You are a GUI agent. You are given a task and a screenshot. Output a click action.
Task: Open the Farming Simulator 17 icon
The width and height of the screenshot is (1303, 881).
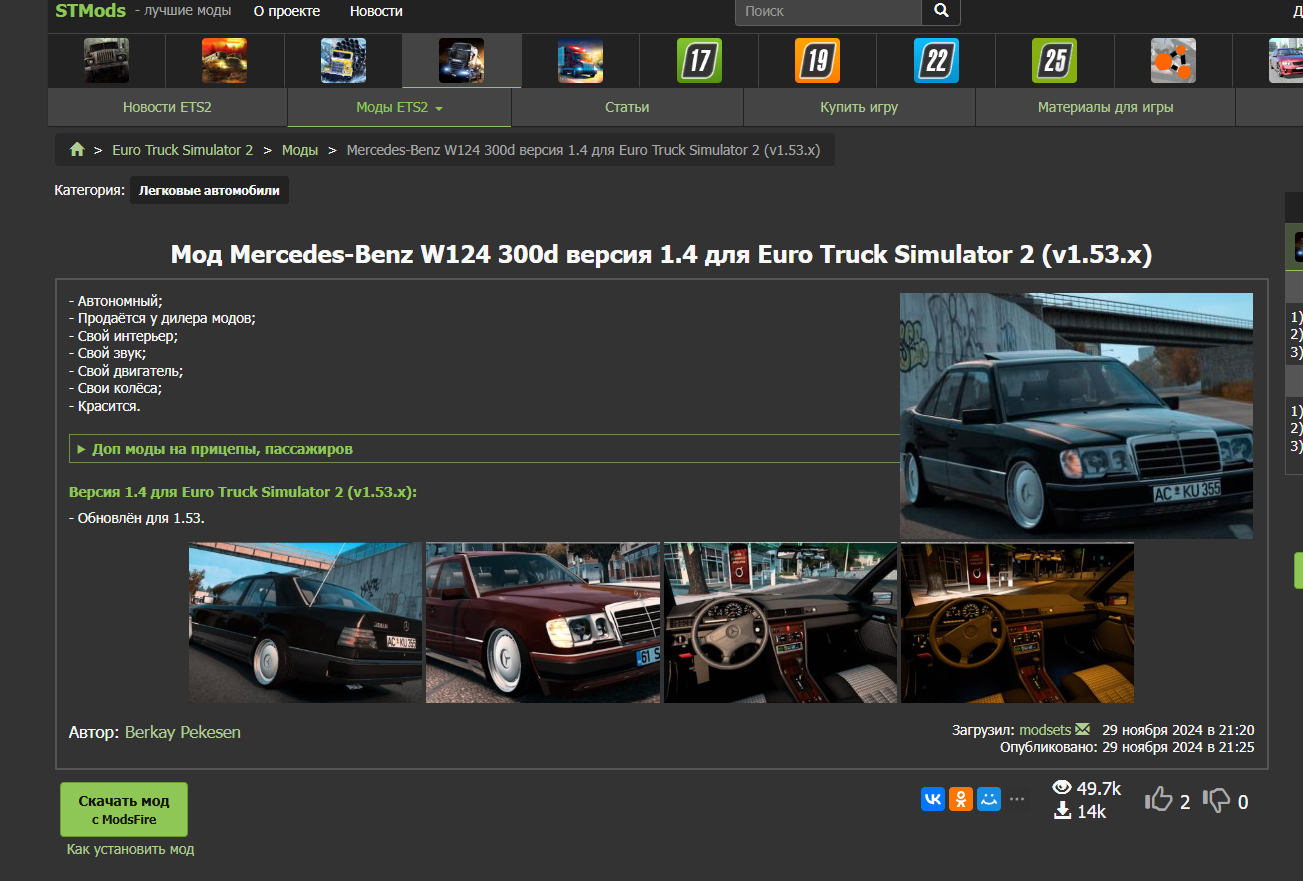(x=699, y=60)
